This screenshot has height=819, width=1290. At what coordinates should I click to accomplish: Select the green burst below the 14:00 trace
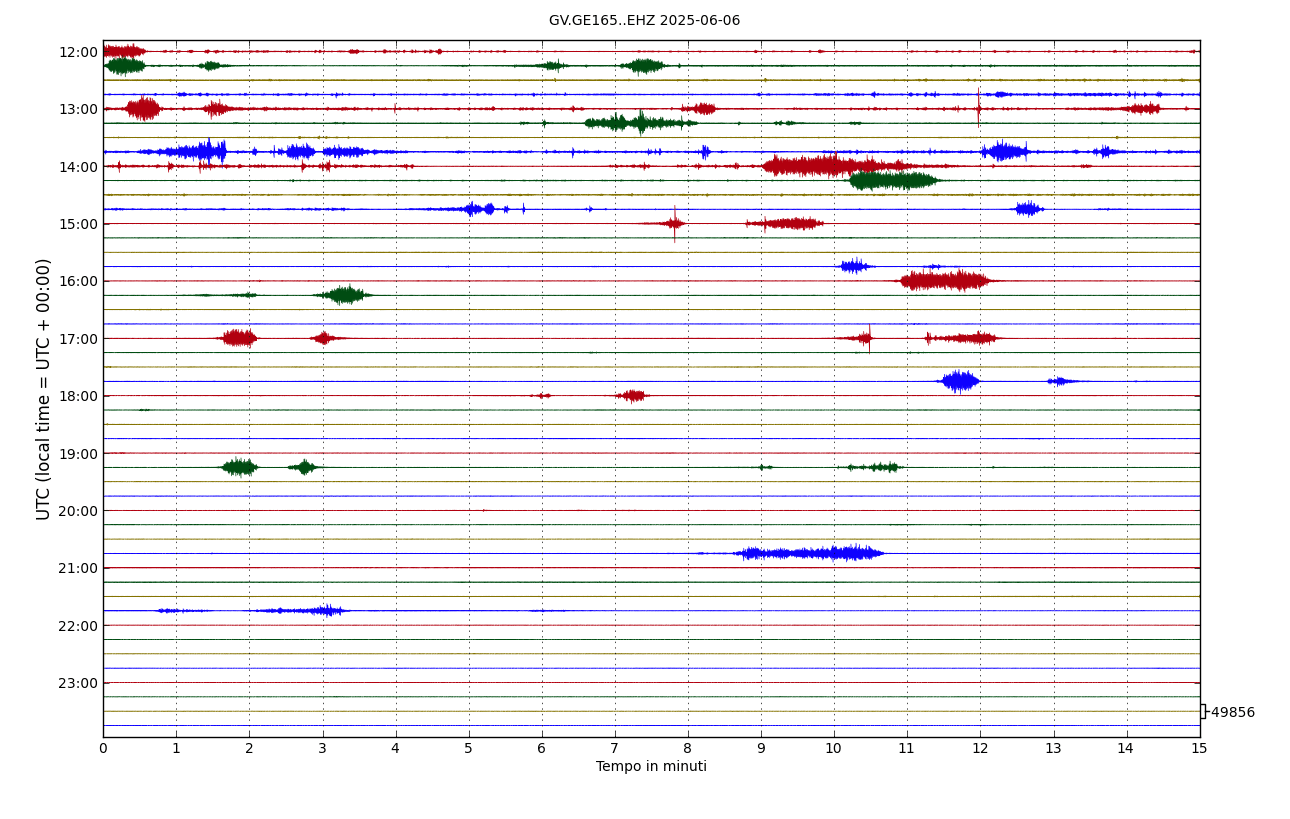click(x=893, y=180)
